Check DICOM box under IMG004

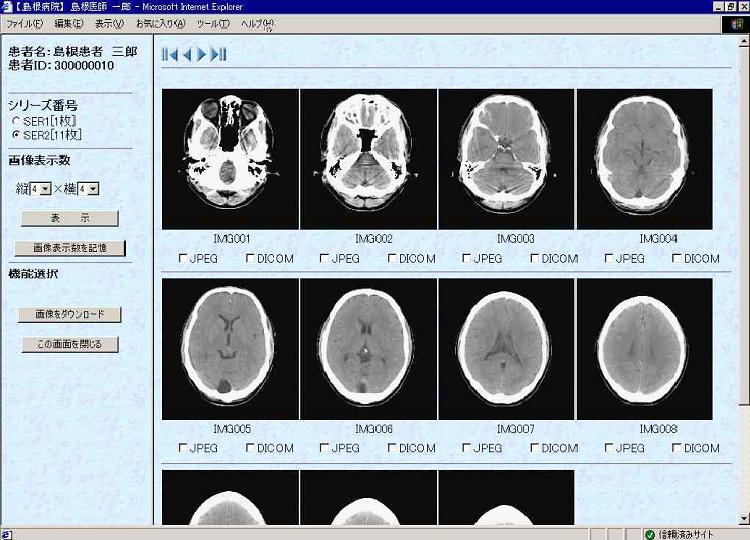677,258
